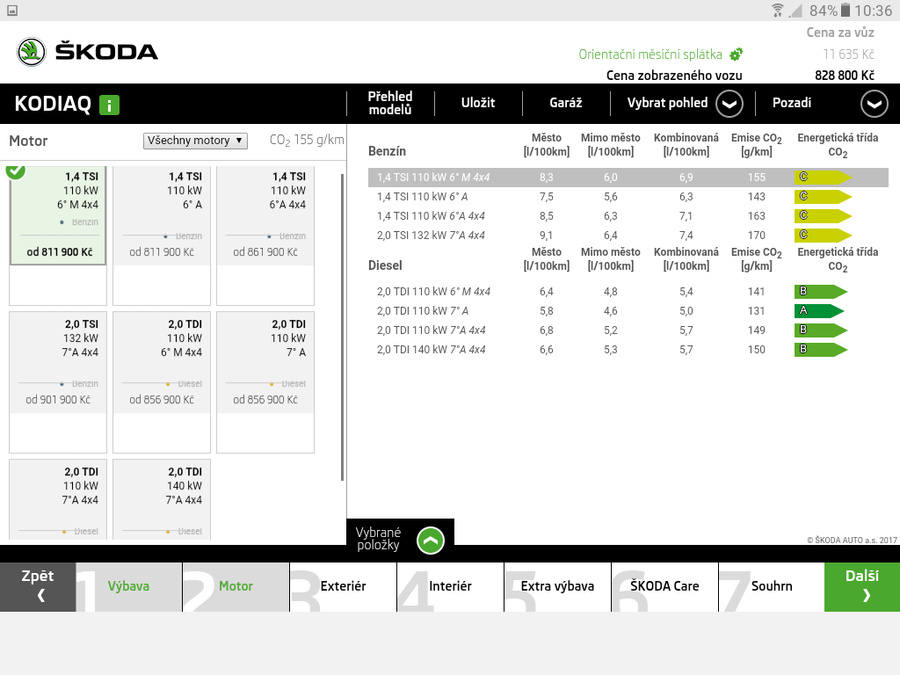The width and height of the screenshot is (900, 675).
Task: Click table row 1,4 TSI 110 kW 6° A
Action: [x=628, y=197]
